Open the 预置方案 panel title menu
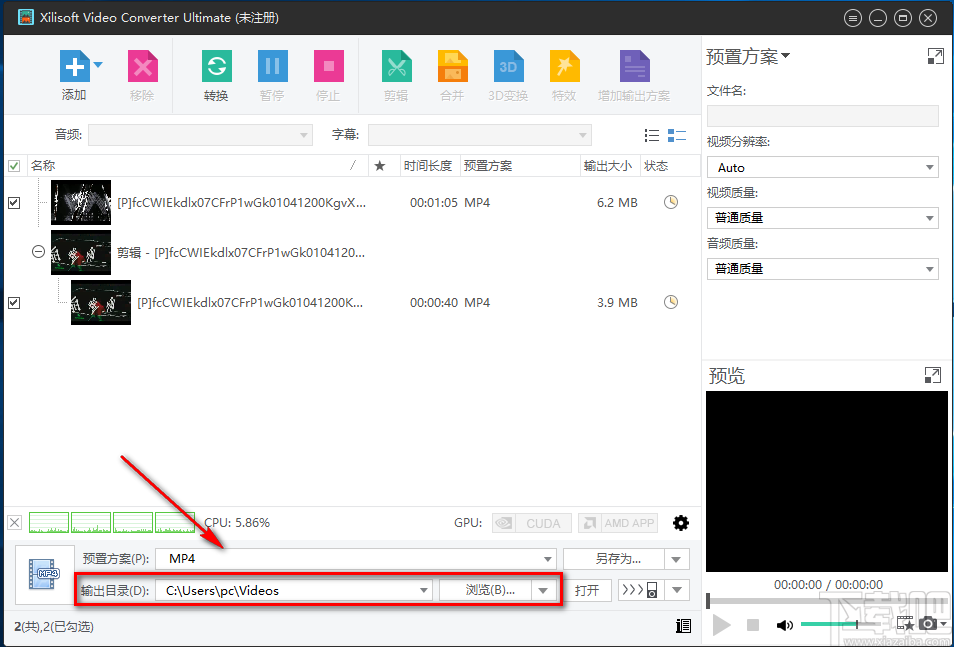This screenshot has width=954, height=647. (x=748, y=57)
